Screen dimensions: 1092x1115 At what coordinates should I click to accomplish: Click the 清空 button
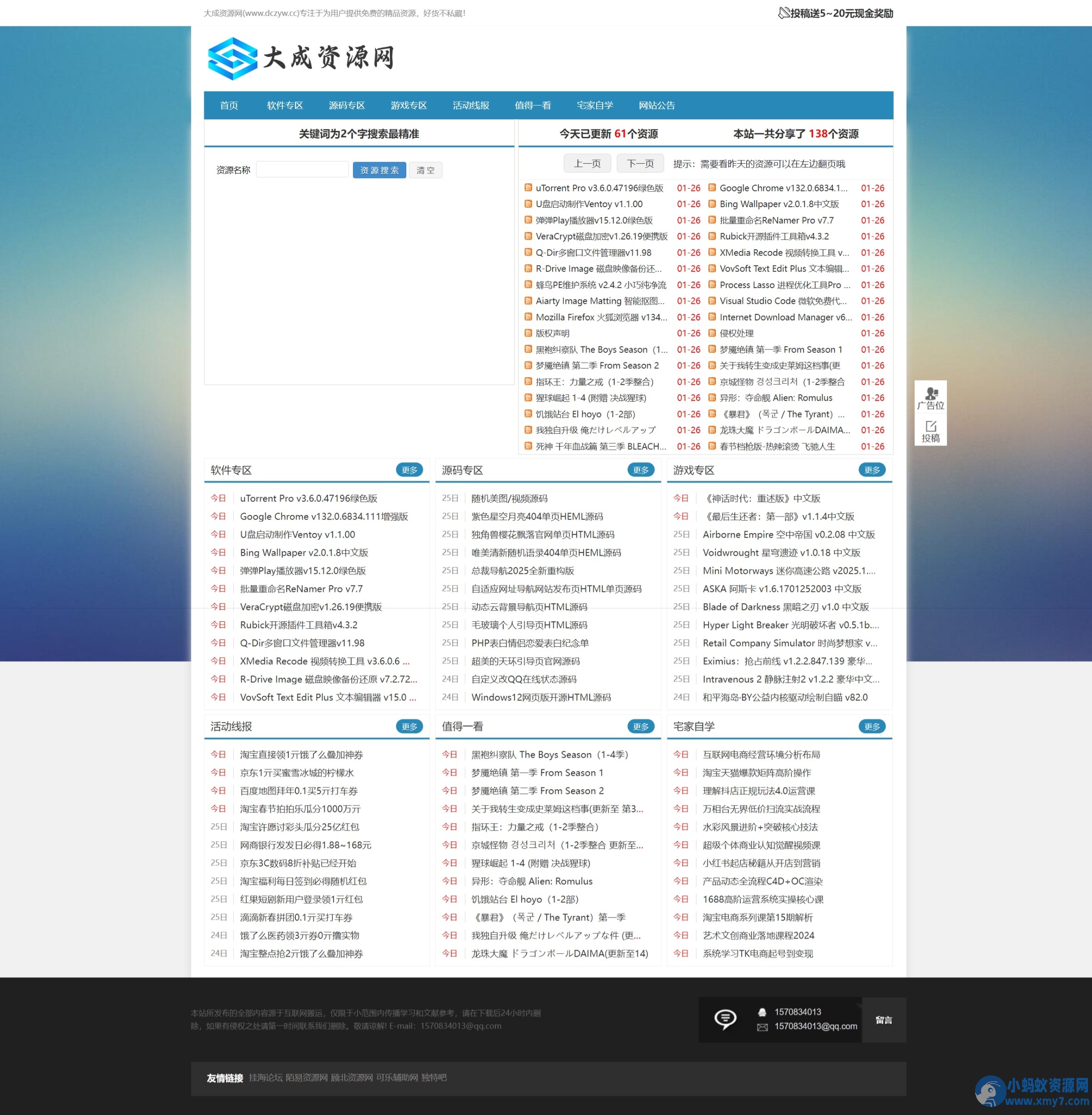(x=425, y=170)
